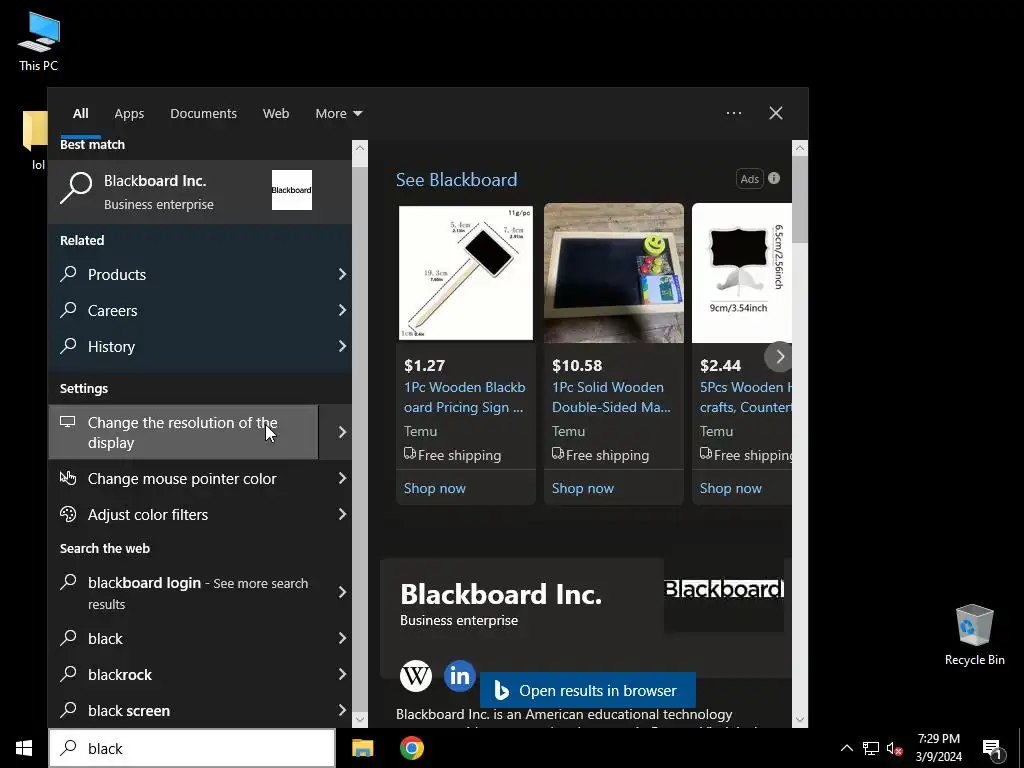Click the Windows Start button
Screen dimensions: 1024x768
[24, 748]
